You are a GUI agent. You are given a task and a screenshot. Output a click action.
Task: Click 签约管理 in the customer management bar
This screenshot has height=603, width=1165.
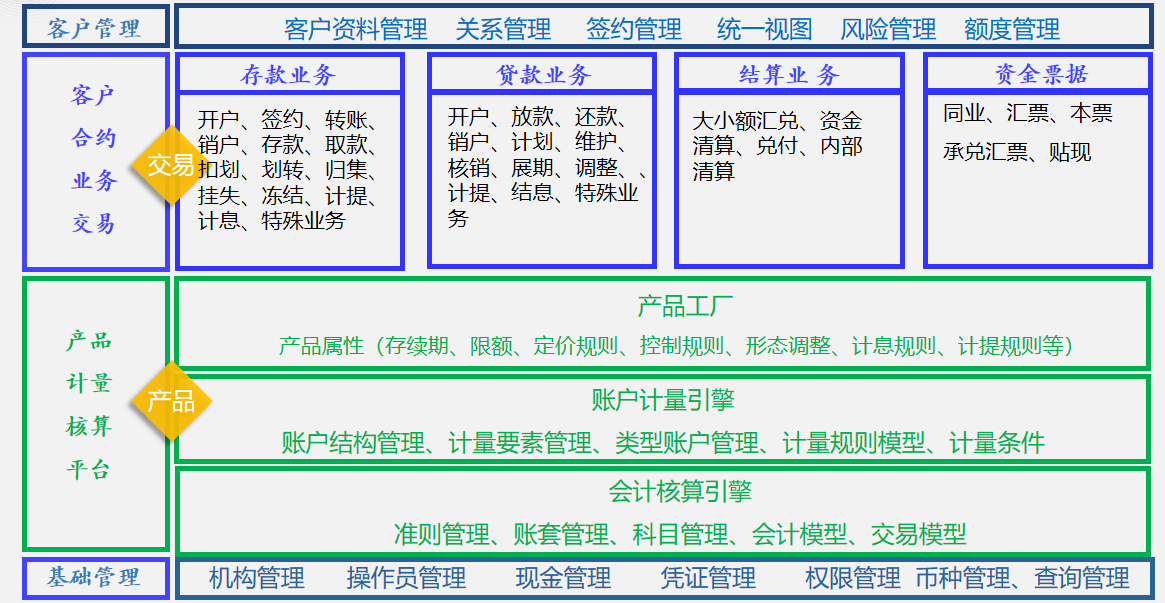point(633,29)
